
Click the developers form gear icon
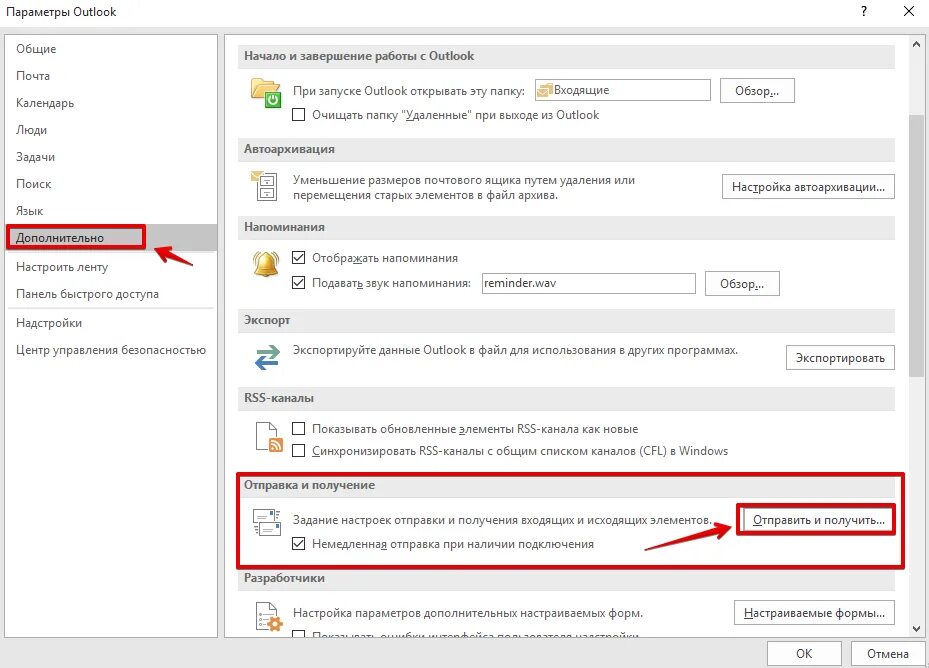[x=269, y=616]
